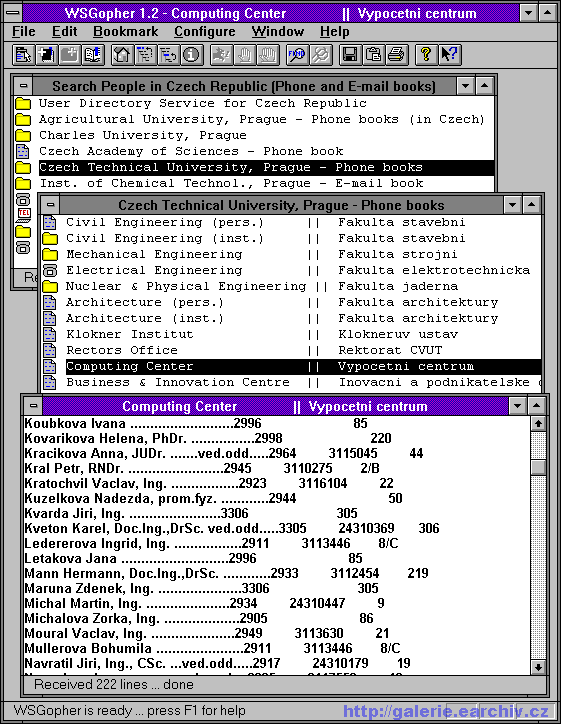
Task: Go to the home gopher icon
Action: pyautogui.click(x=122, y=55)
